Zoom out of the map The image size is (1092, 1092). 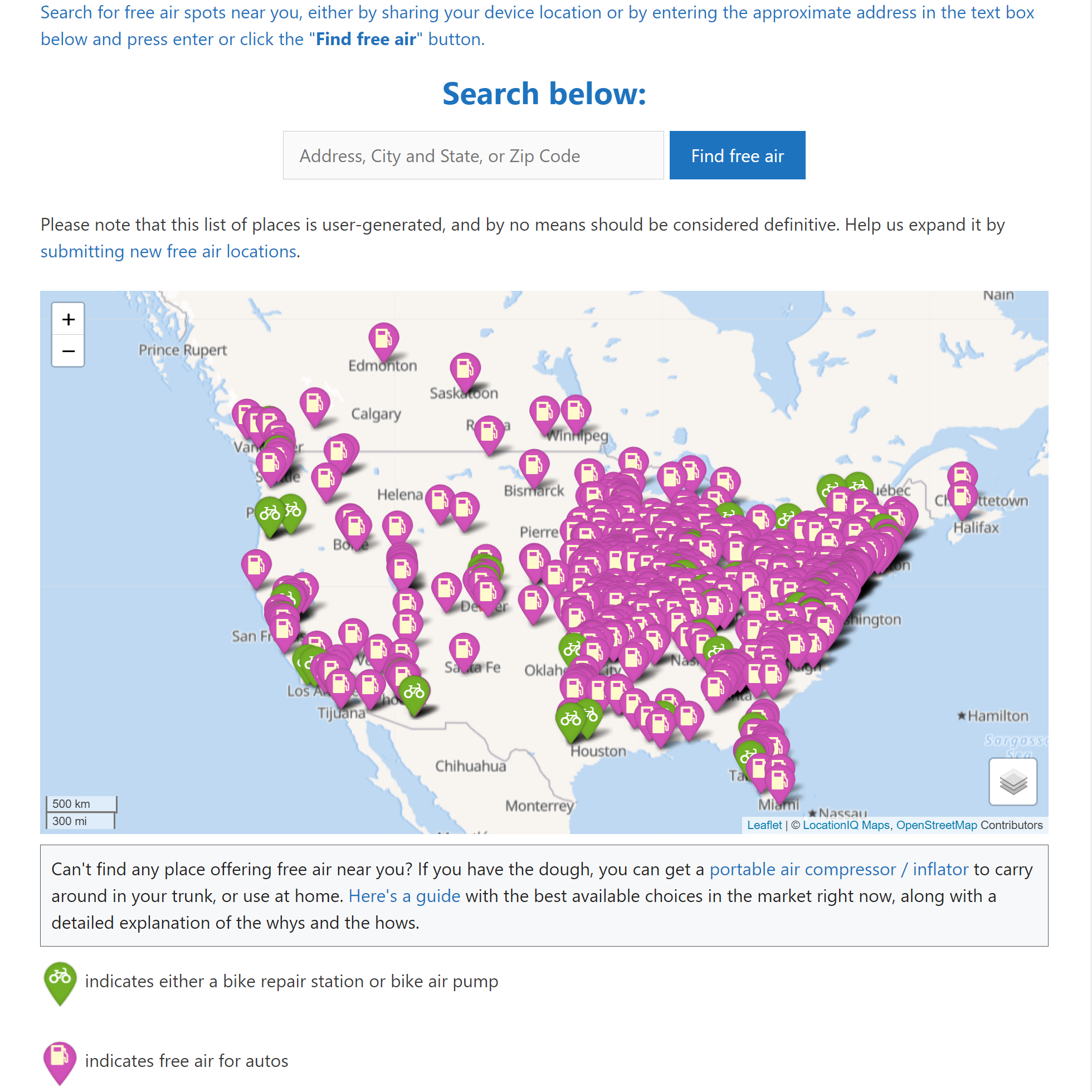[68, 352]
